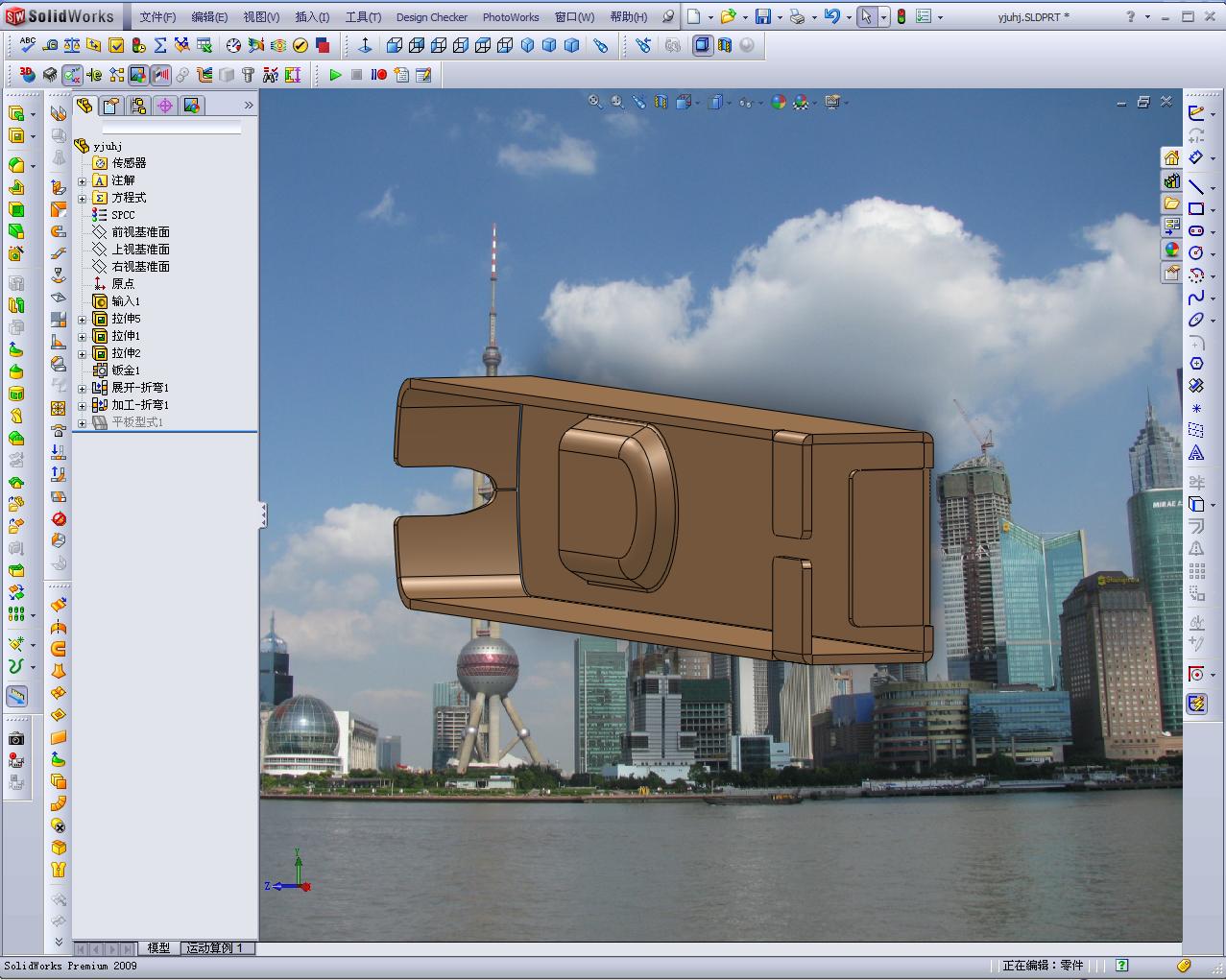The width and height of the screenshot is (1226, 980).
Task: Start the macro with green play icon
Action: (x=335, y=75)
